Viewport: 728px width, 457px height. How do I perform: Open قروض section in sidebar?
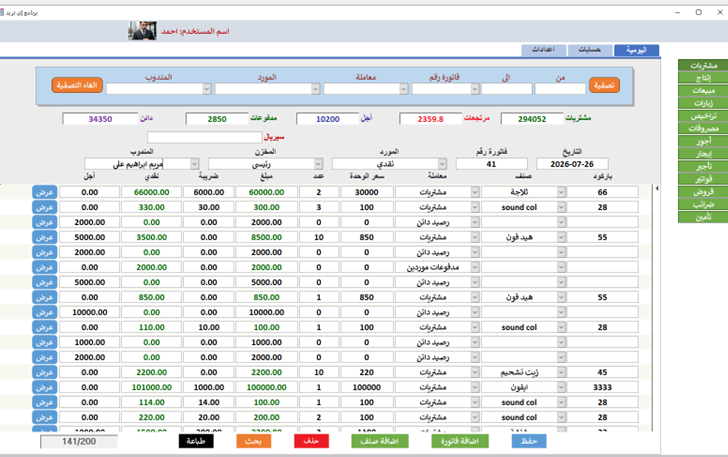[x=703, y=191]
